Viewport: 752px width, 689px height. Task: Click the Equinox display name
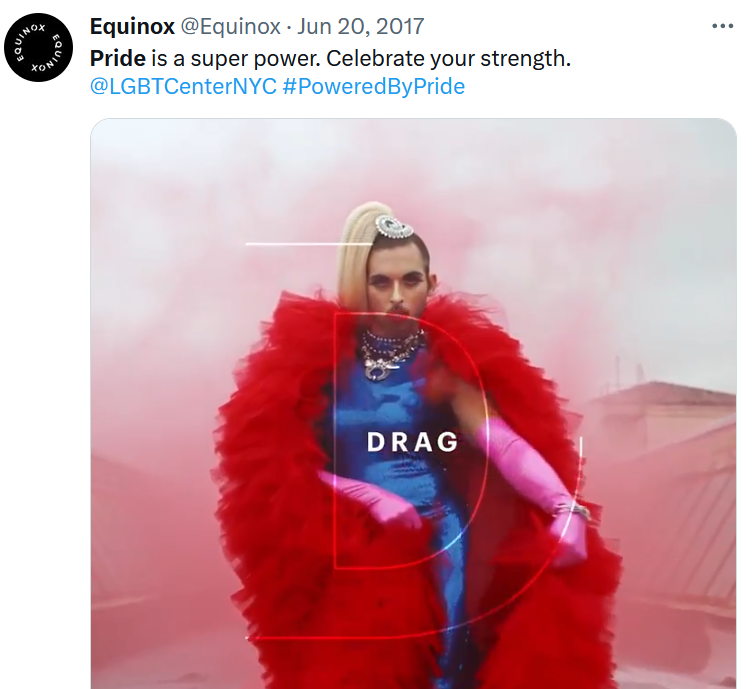pos(132,26)
